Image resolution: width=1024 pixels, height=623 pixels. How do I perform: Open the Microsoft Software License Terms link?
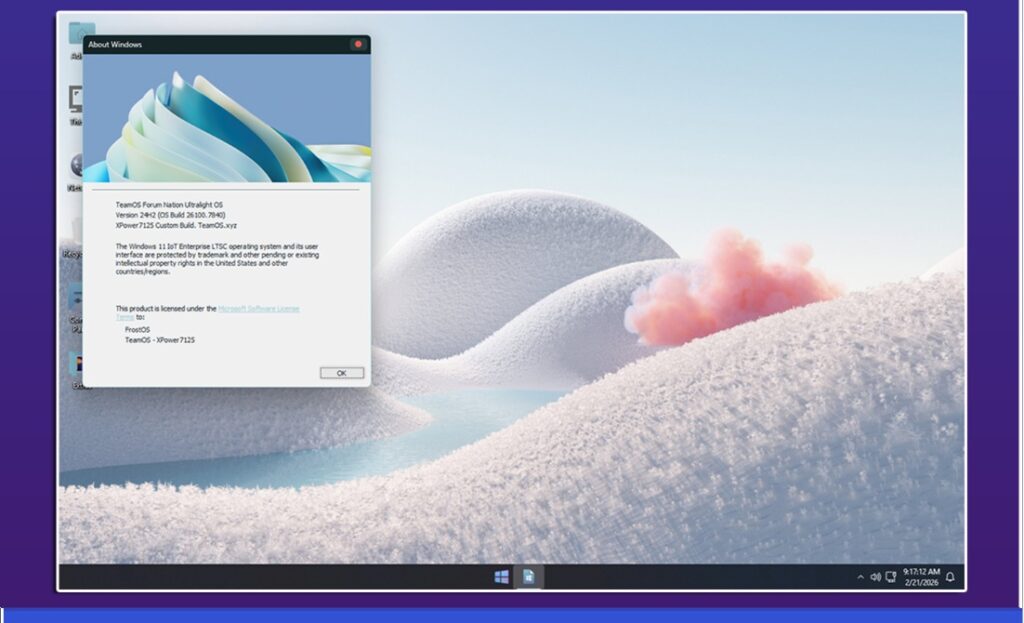coord(258,309)
